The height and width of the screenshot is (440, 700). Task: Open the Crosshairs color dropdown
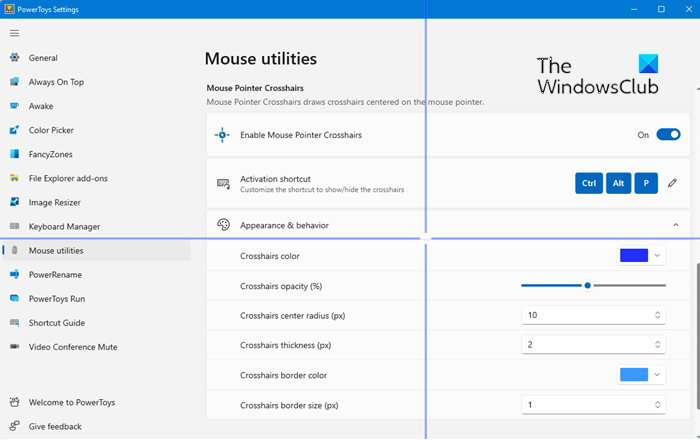[x=642, y=256]
